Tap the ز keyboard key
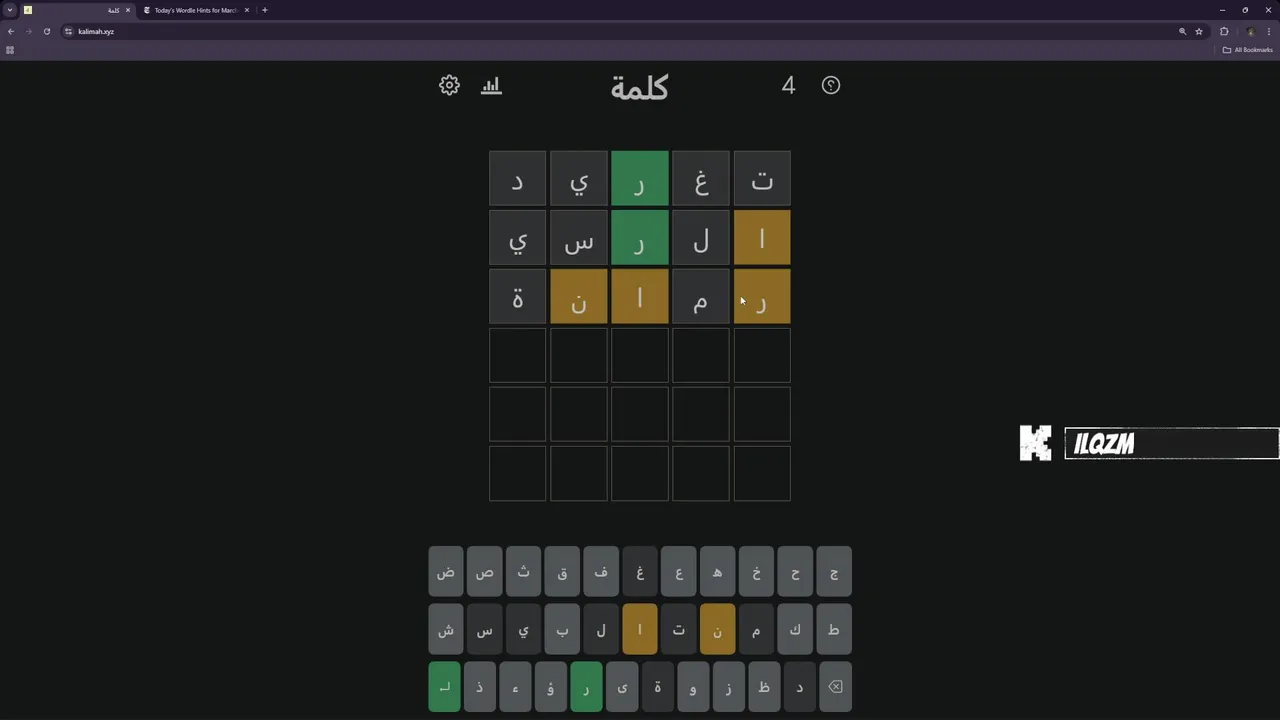The image size is (1280, 720). tap(728, 687)
